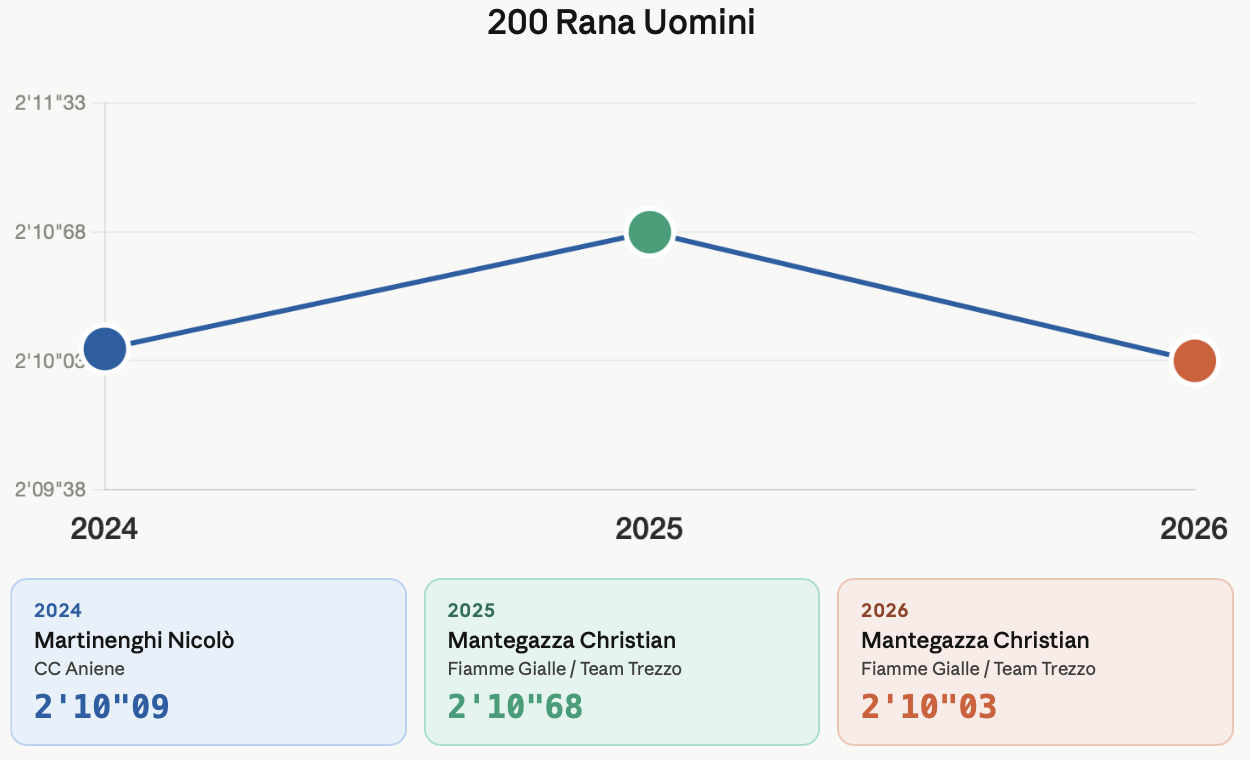Viewport: 1250px width, 760px height.
Task: Click the 2'09"38 y-axis label
Action: (49, 489)
